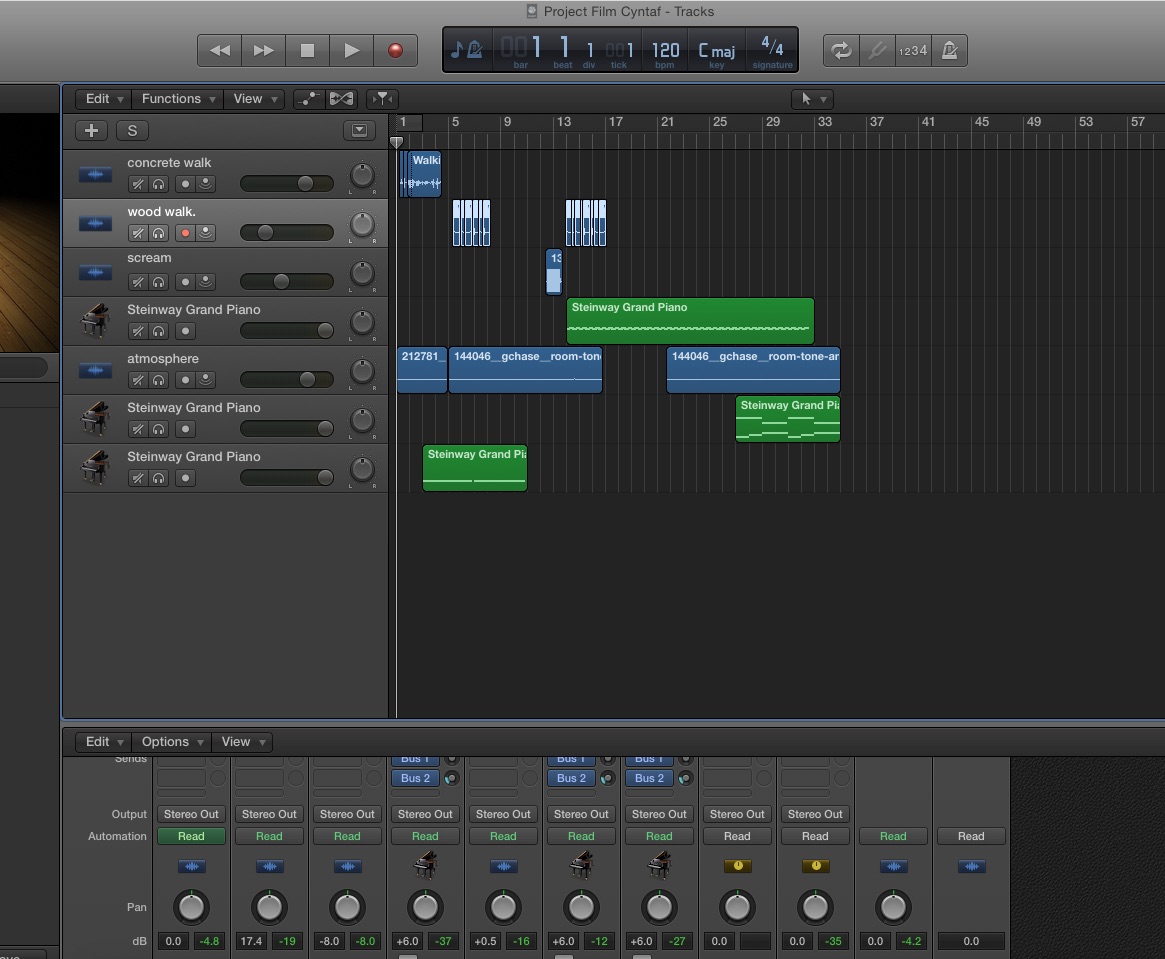Click the highlighted green Read automation button
This screenshot has height=959, width=1165.
191,836
